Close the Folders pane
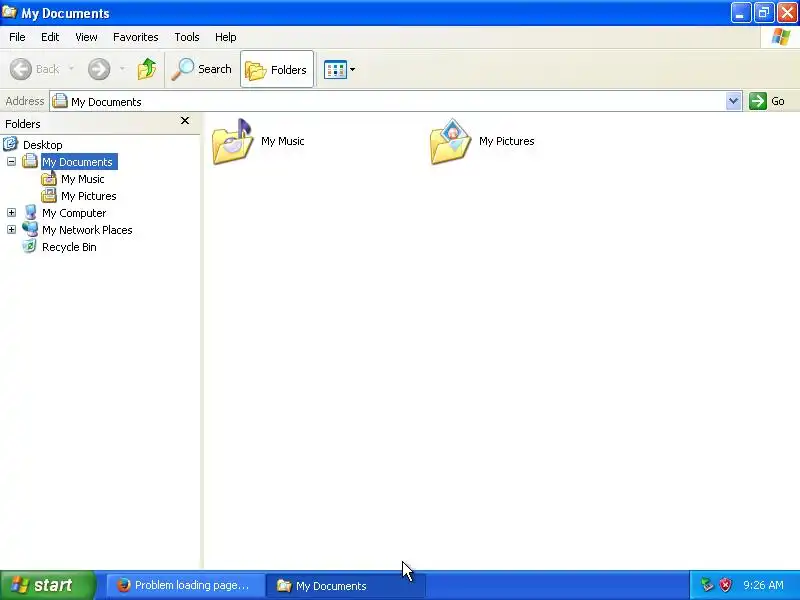 click(185, 121)
